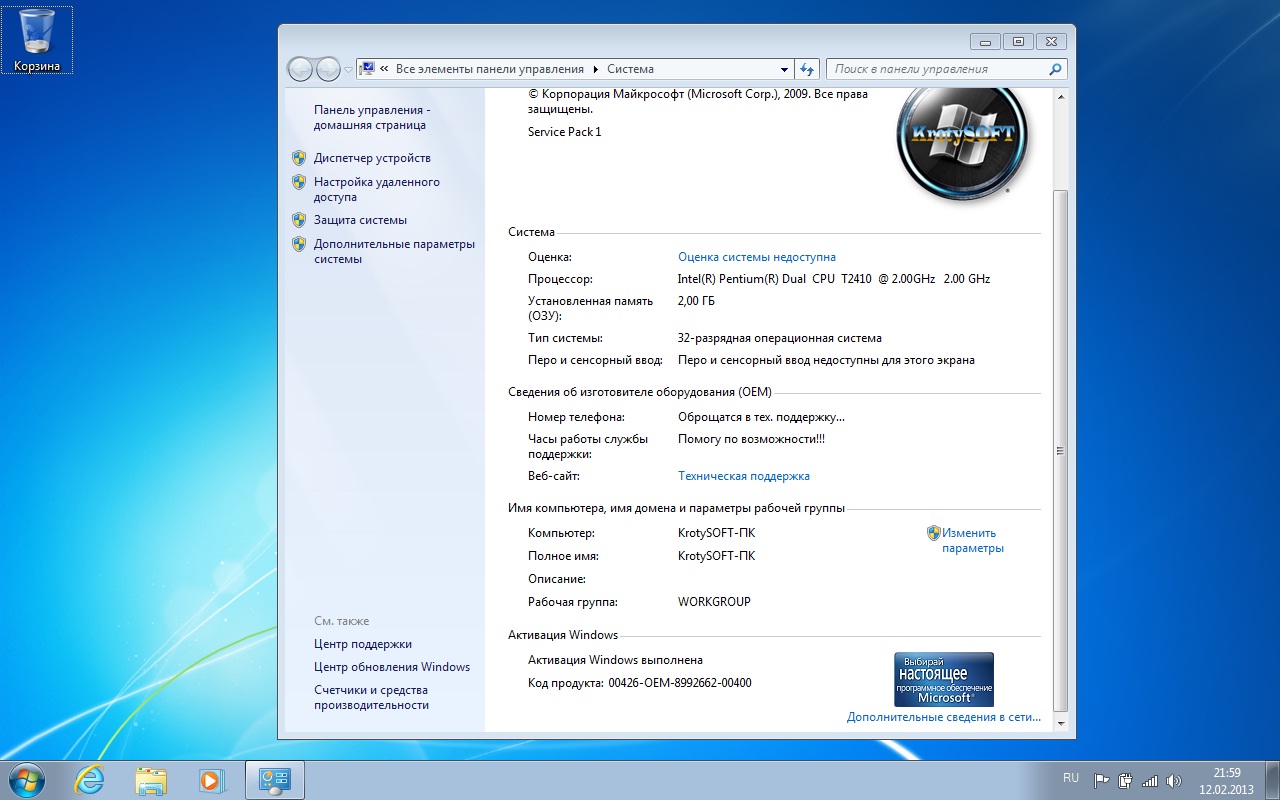This screenshot has height=800, width=1280.
Task: Click the '2,00 ГБ' memory value
Action: pos(696,301)
